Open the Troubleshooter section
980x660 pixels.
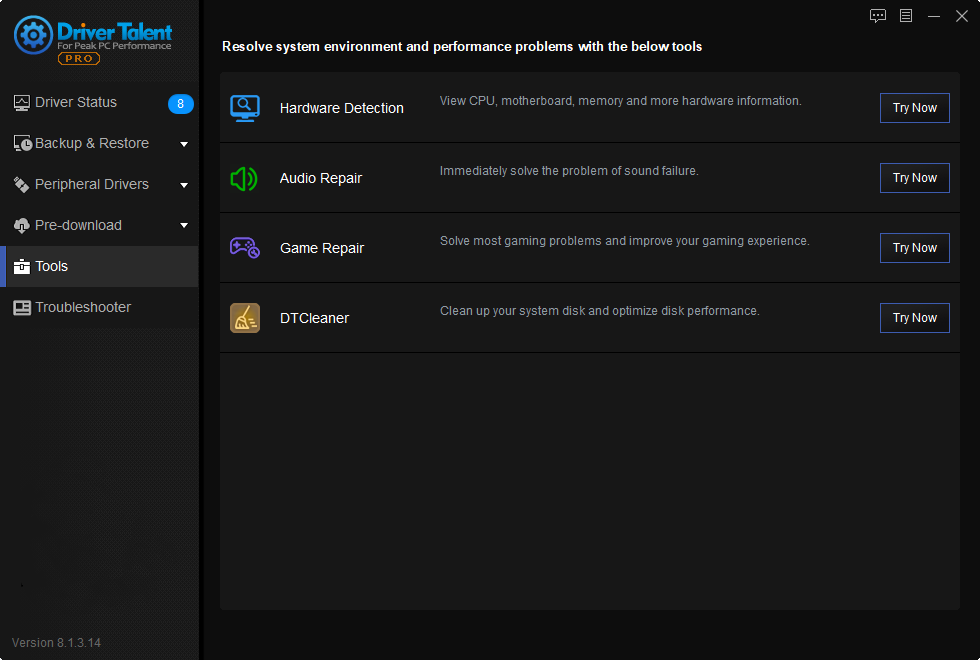click(99, 308)
